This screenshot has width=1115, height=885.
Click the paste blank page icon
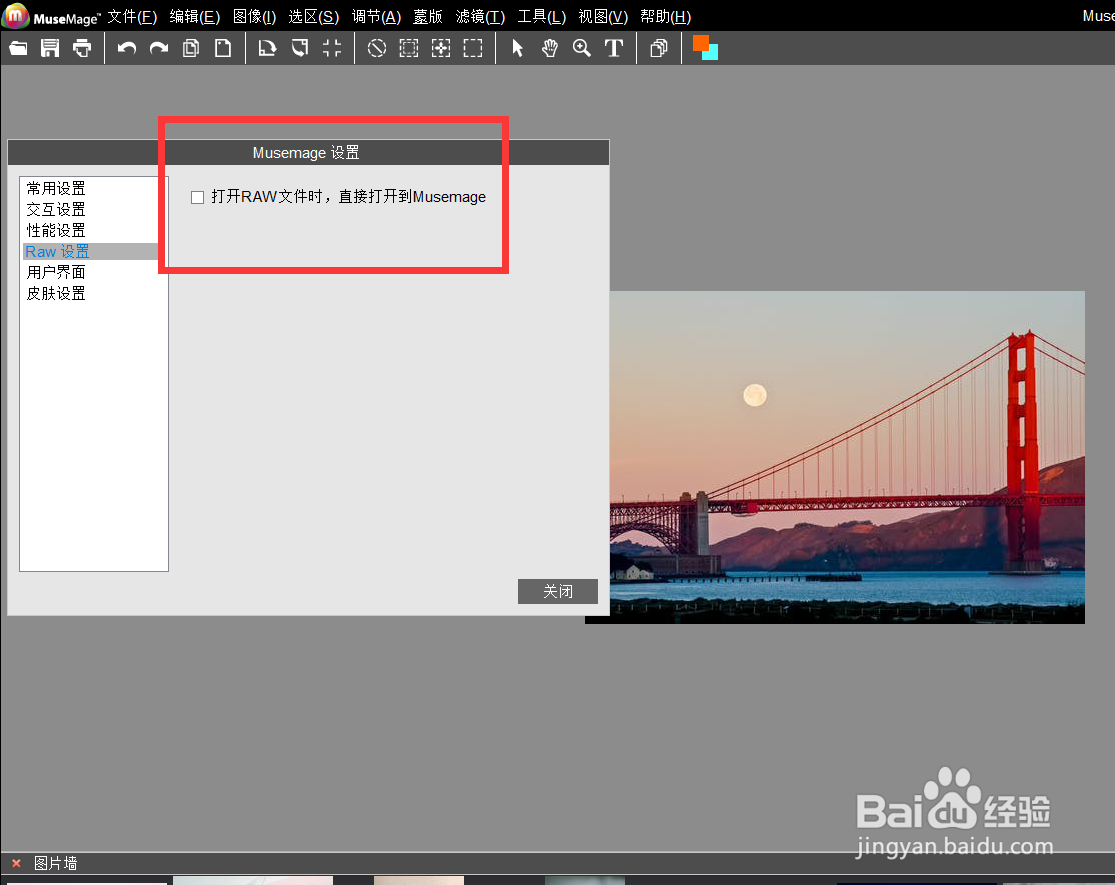point(223,48)
